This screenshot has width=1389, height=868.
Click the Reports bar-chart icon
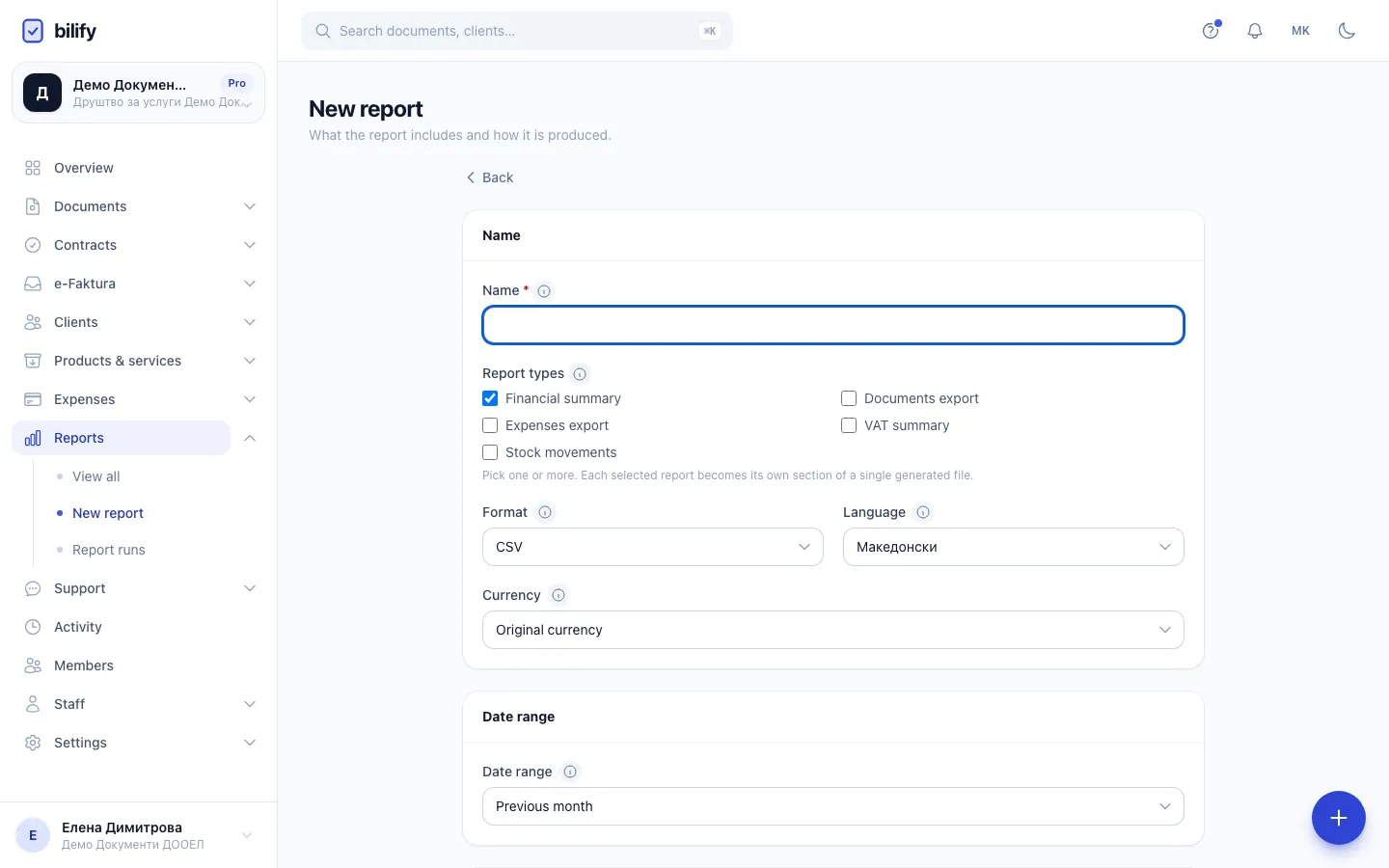click(33, 438)
